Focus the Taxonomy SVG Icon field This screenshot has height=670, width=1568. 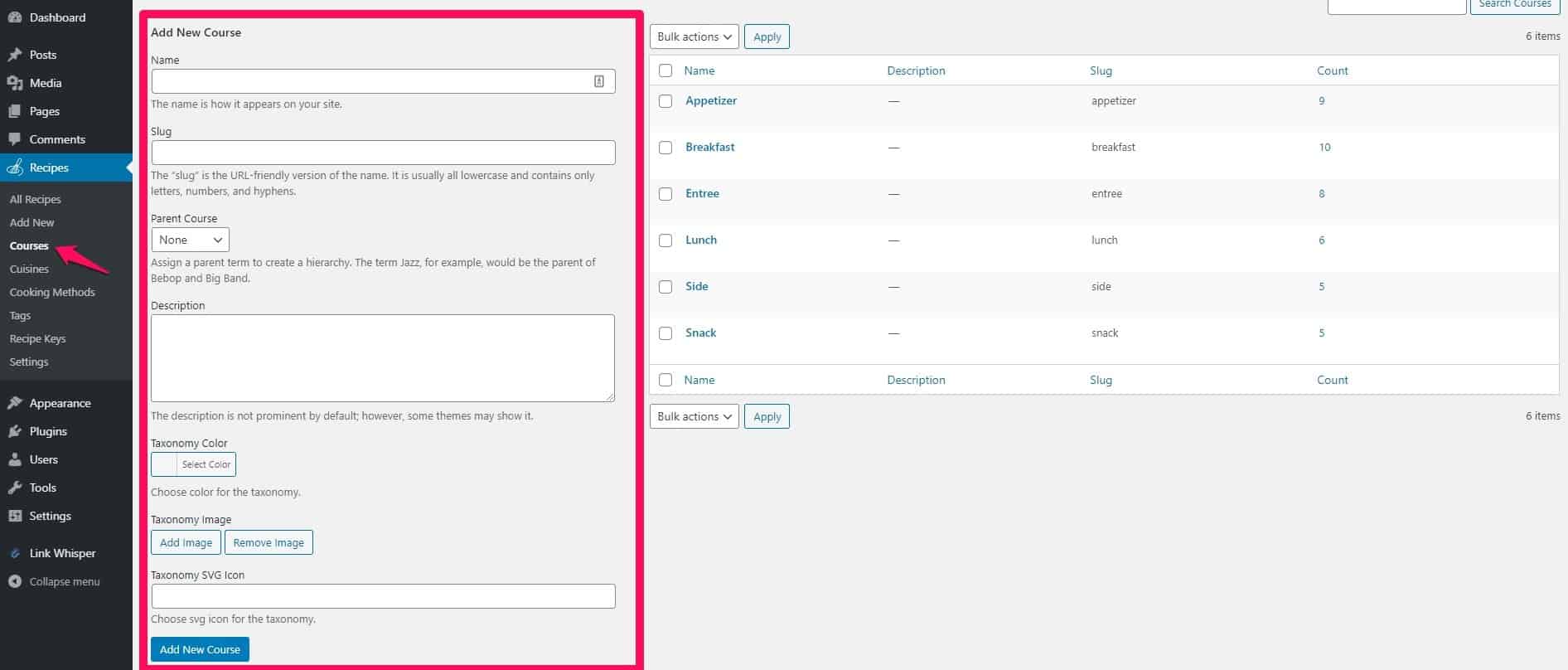pos(383,596)
